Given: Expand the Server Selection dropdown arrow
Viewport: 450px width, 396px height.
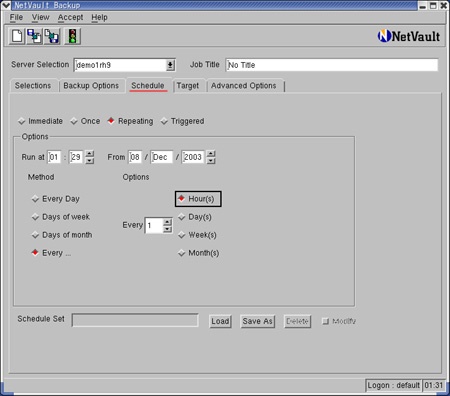Looking at the screenshot, I should 170,65.
